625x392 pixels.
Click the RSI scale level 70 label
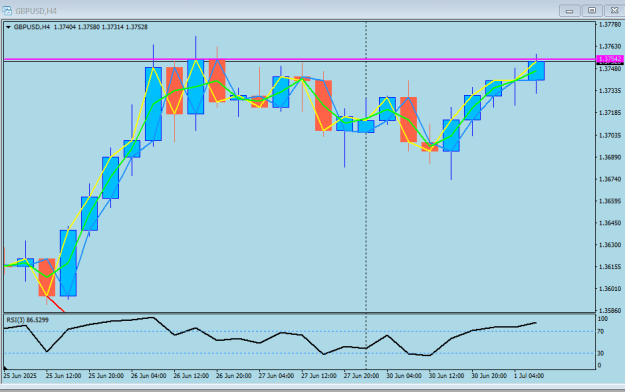point(601,331)
